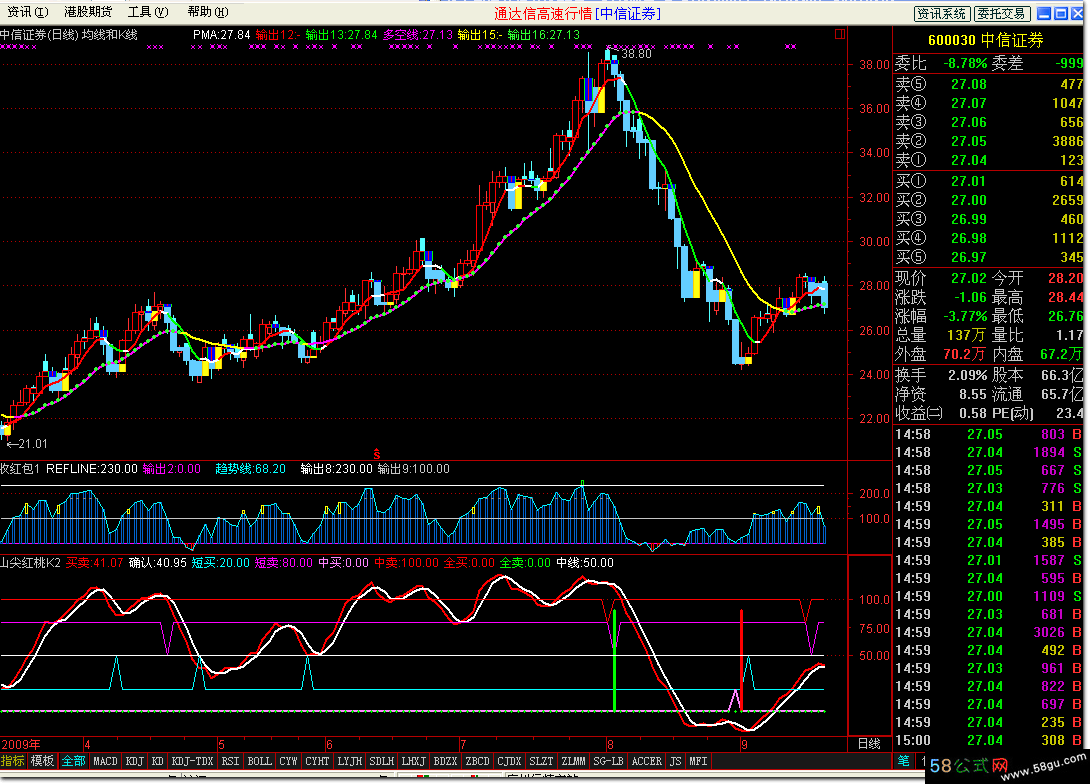This screenshot has width=1090, height=784.
Task: Click the 短买:20.00 value label
Action: click(x=220, y=562)
